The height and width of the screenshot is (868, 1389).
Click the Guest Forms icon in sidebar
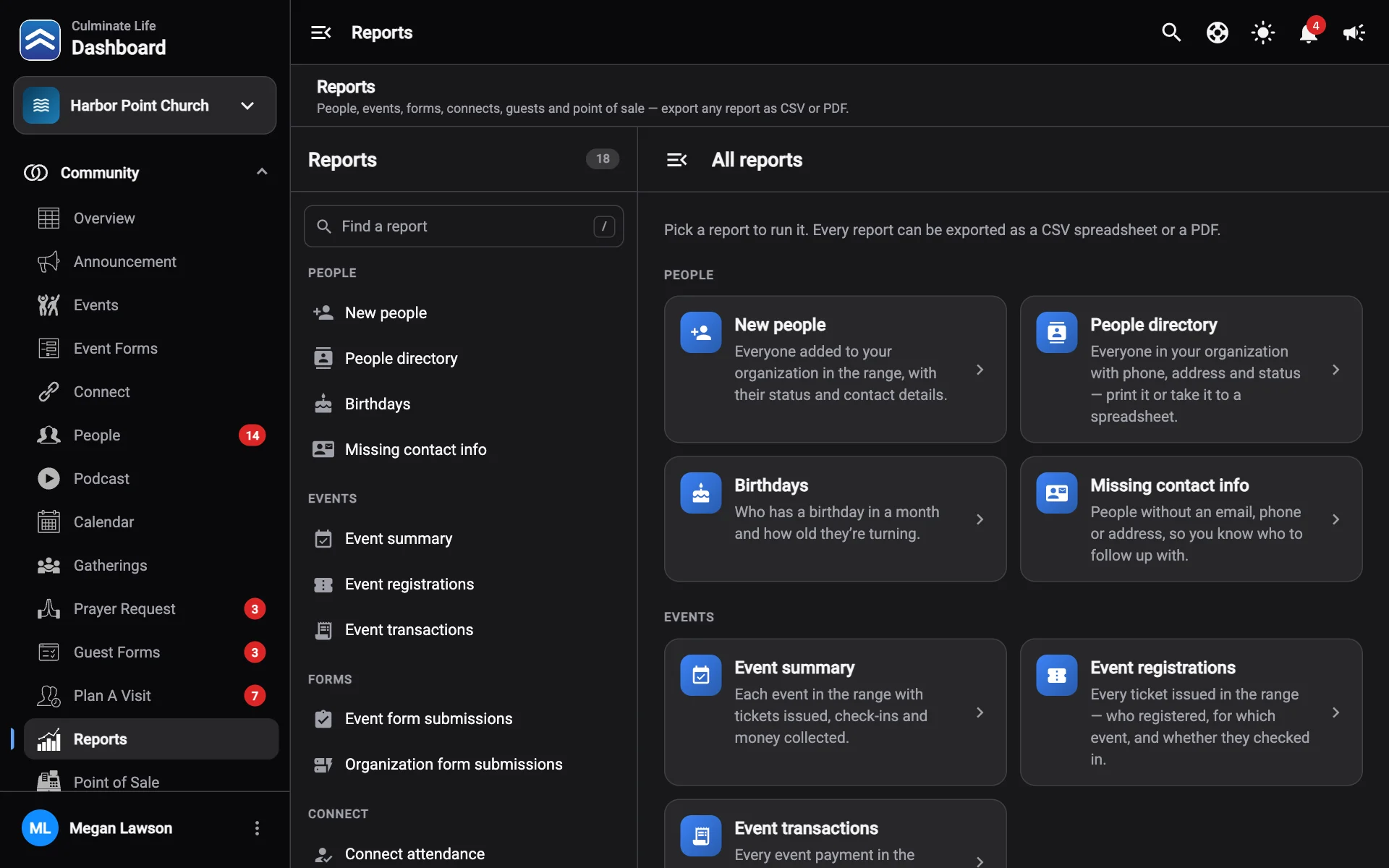[48, 652]
